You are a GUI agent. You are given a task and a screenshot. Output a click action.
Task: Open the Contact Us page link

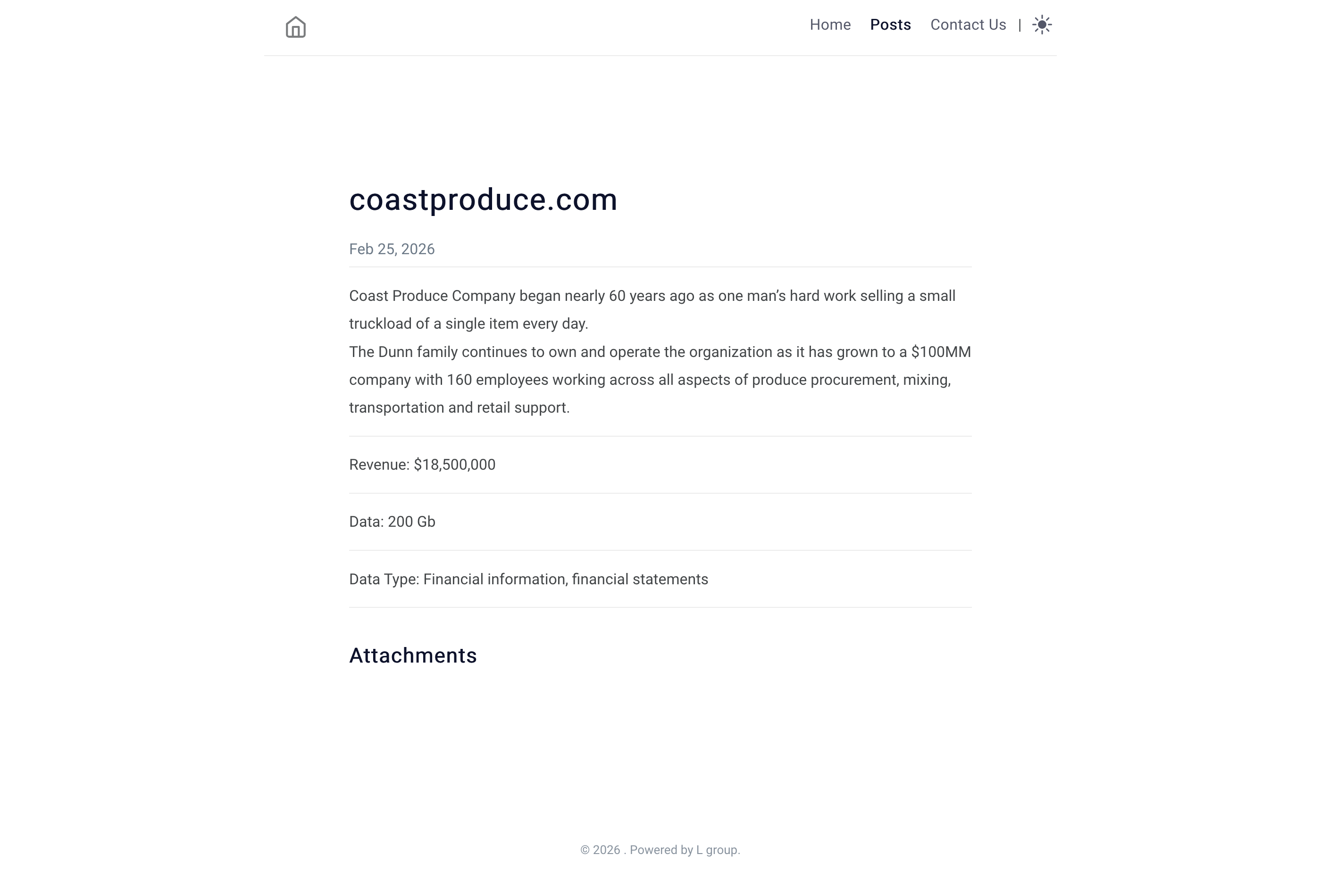click(968, 25)
